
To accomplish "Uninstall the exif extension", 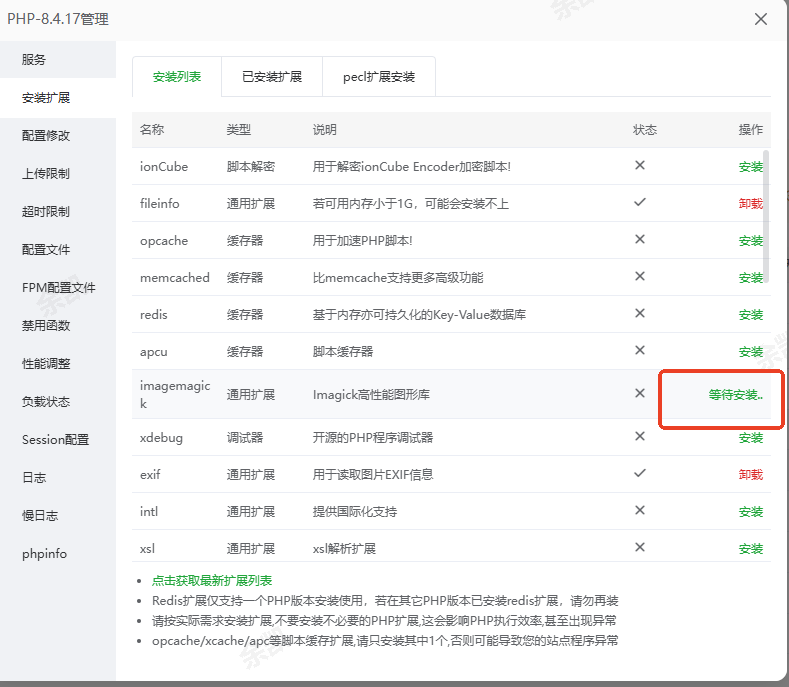I will pyautogui.click(x=750, y=475).
